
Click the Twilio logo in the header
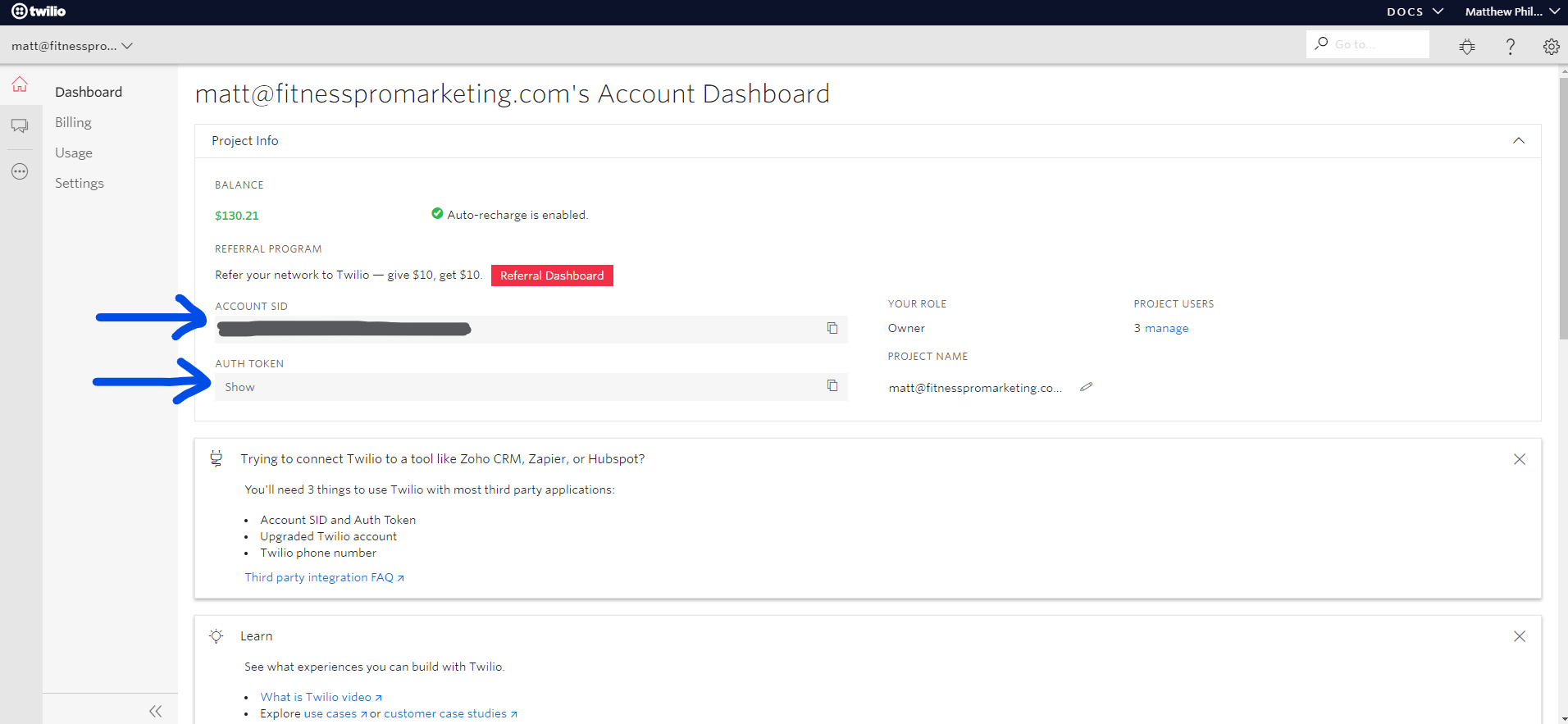coord(39,11)
